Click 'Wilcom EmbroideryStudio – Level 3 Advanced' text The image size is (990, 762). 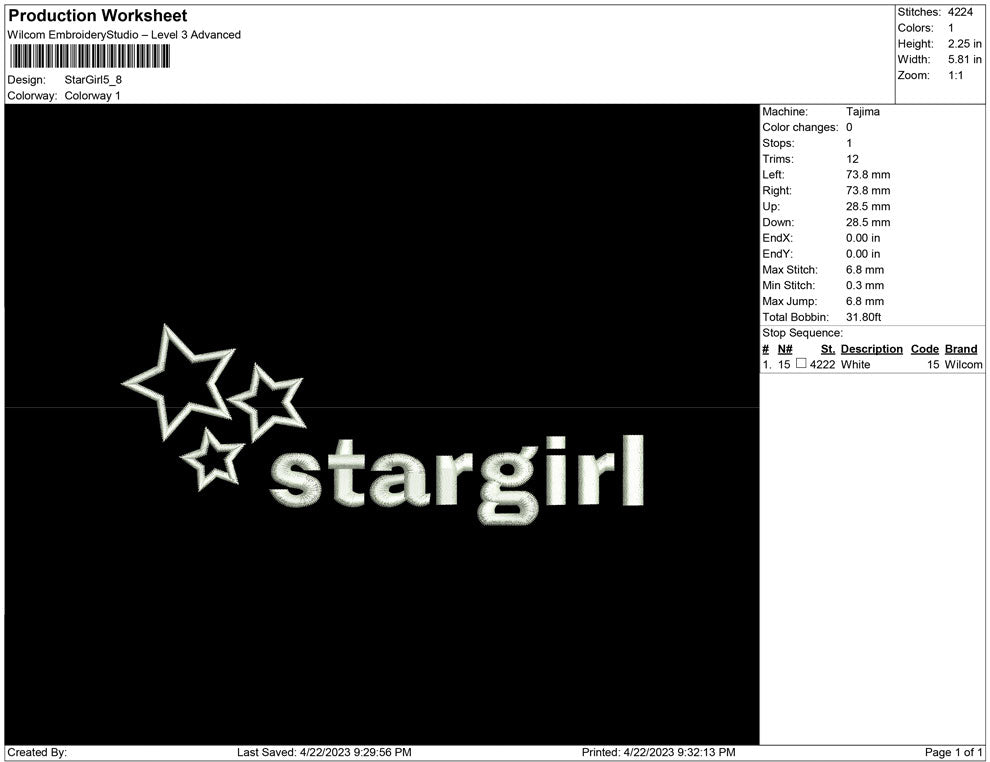[x=124, y=35]
